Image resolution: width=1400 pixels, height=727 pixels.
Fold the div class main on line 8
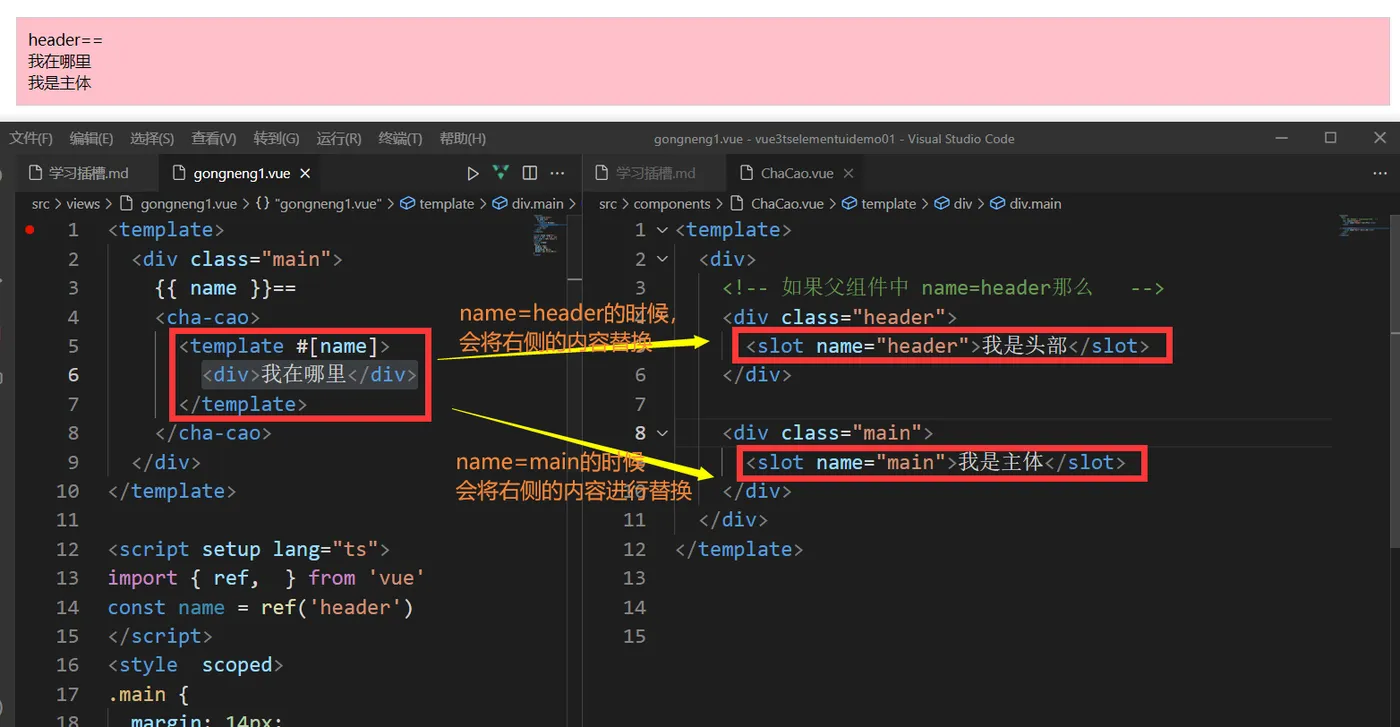pos(662,433)
